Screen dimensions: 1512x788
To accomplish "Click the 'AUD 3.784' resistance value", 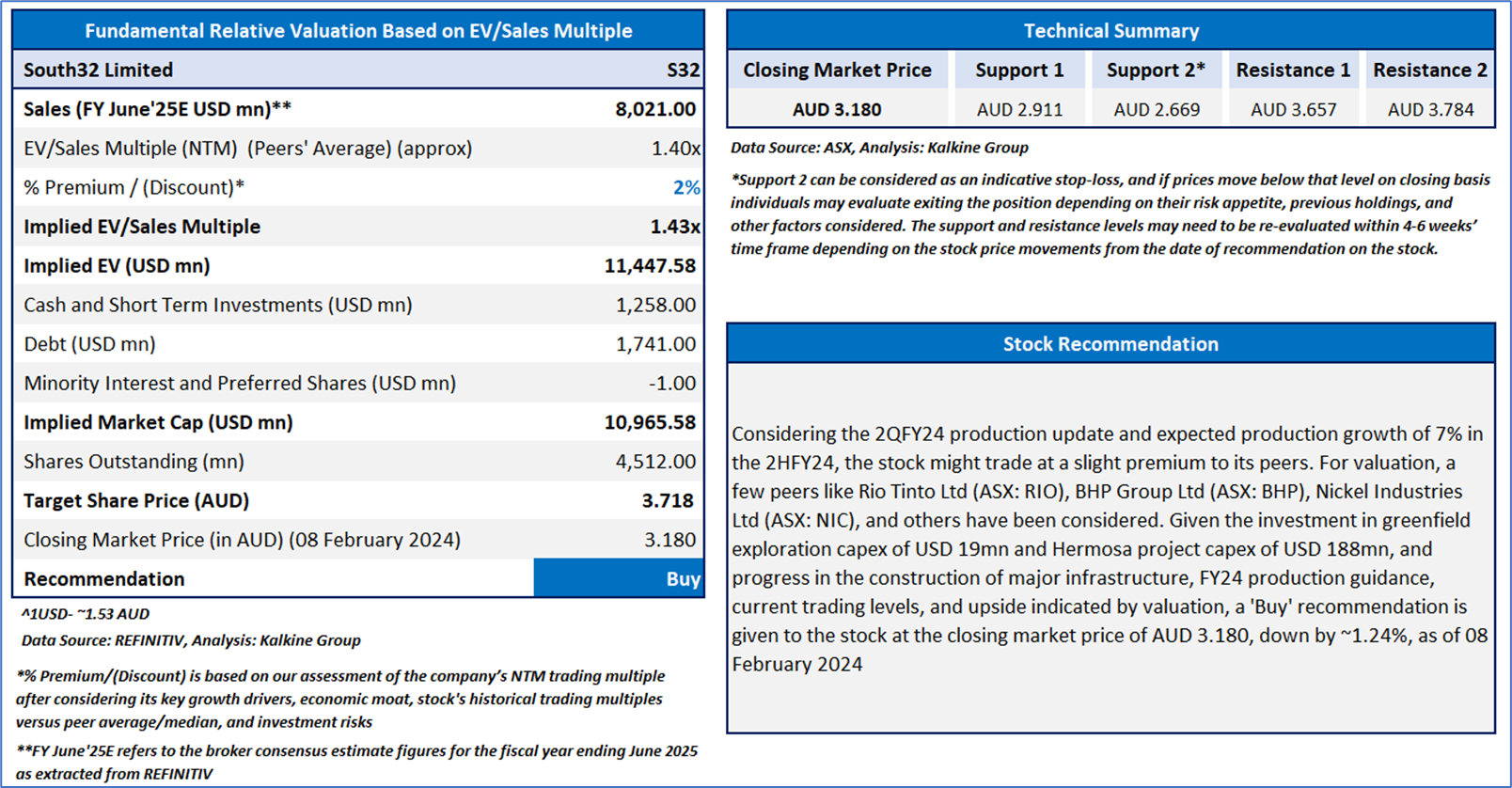I will click(1430, 109).
